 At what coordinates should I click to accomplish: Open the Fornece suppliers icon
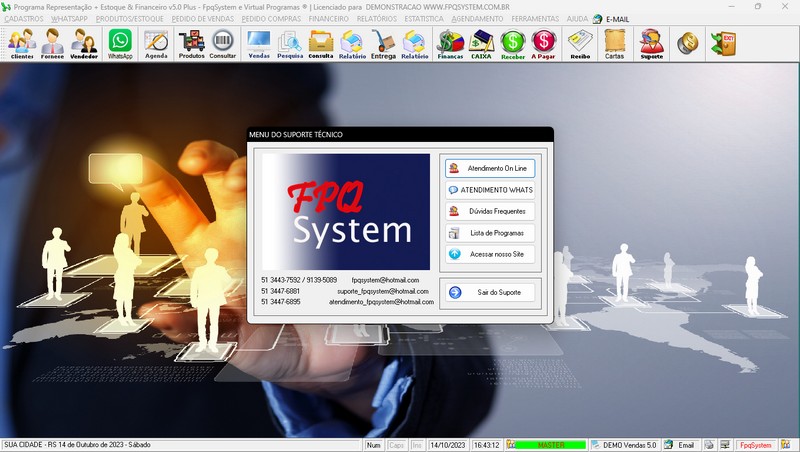tap(53, 44)
